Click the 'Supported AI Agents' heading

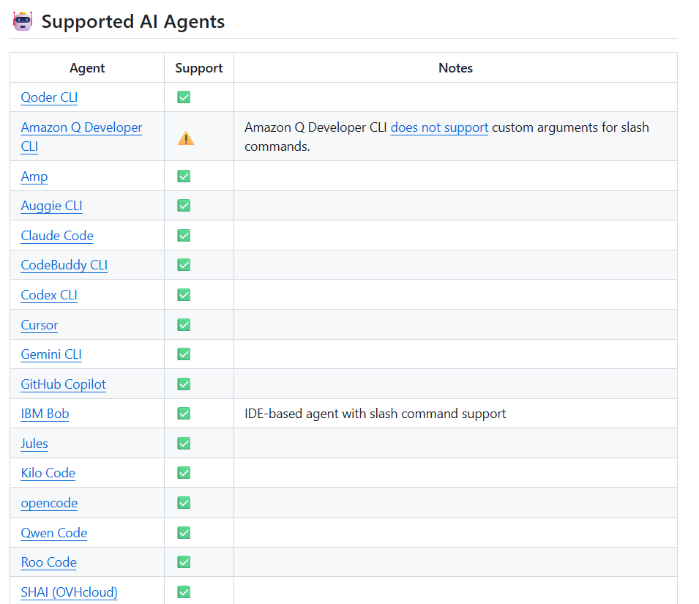click(x=133, y=22)
